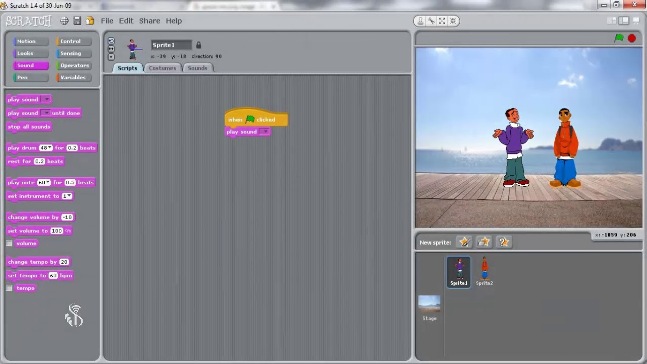The image size is (647, 364).
Task: Click the save project disk icon
Action: [x=77, y=21]
